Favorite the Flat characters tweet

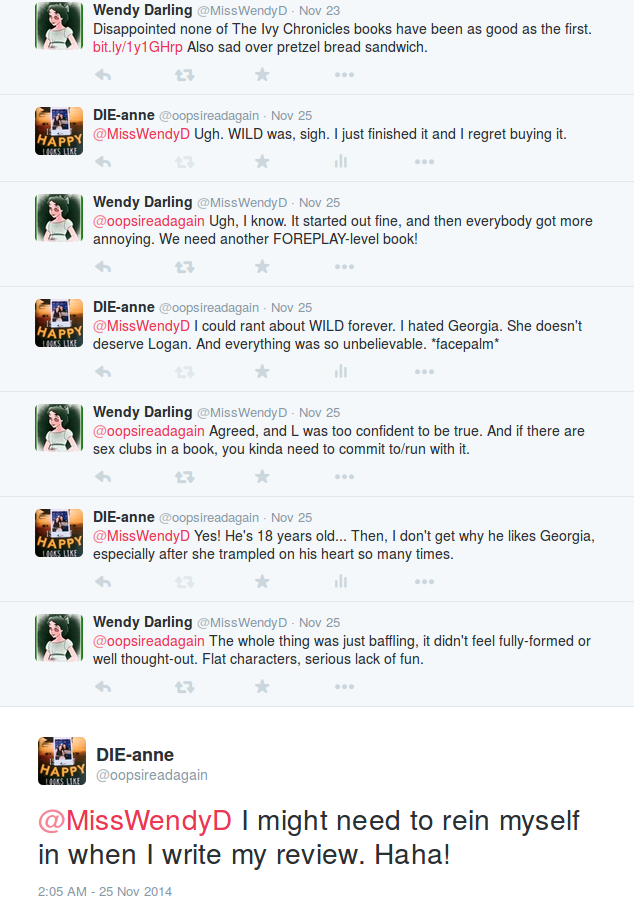[262, 687]
